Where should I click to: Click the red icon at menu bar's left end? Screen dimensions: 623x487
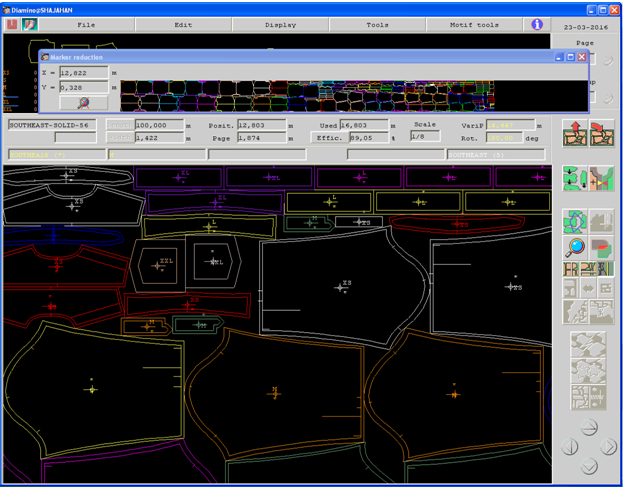pyautogui.click(x=11, y=24)
